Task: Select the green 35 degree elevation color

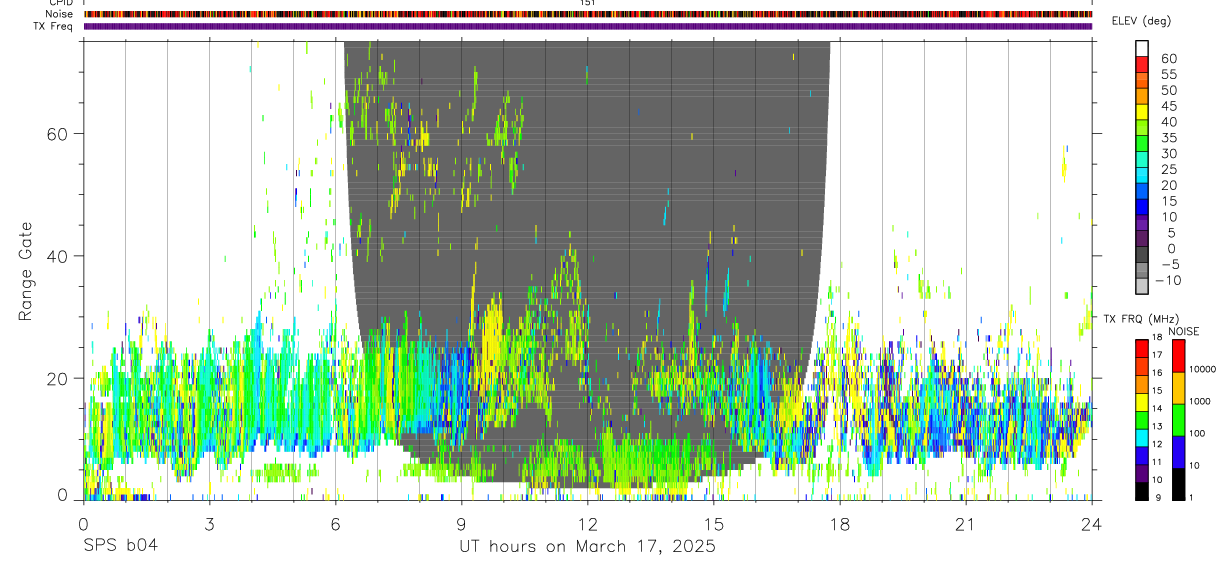Action: pos(1142,144)
